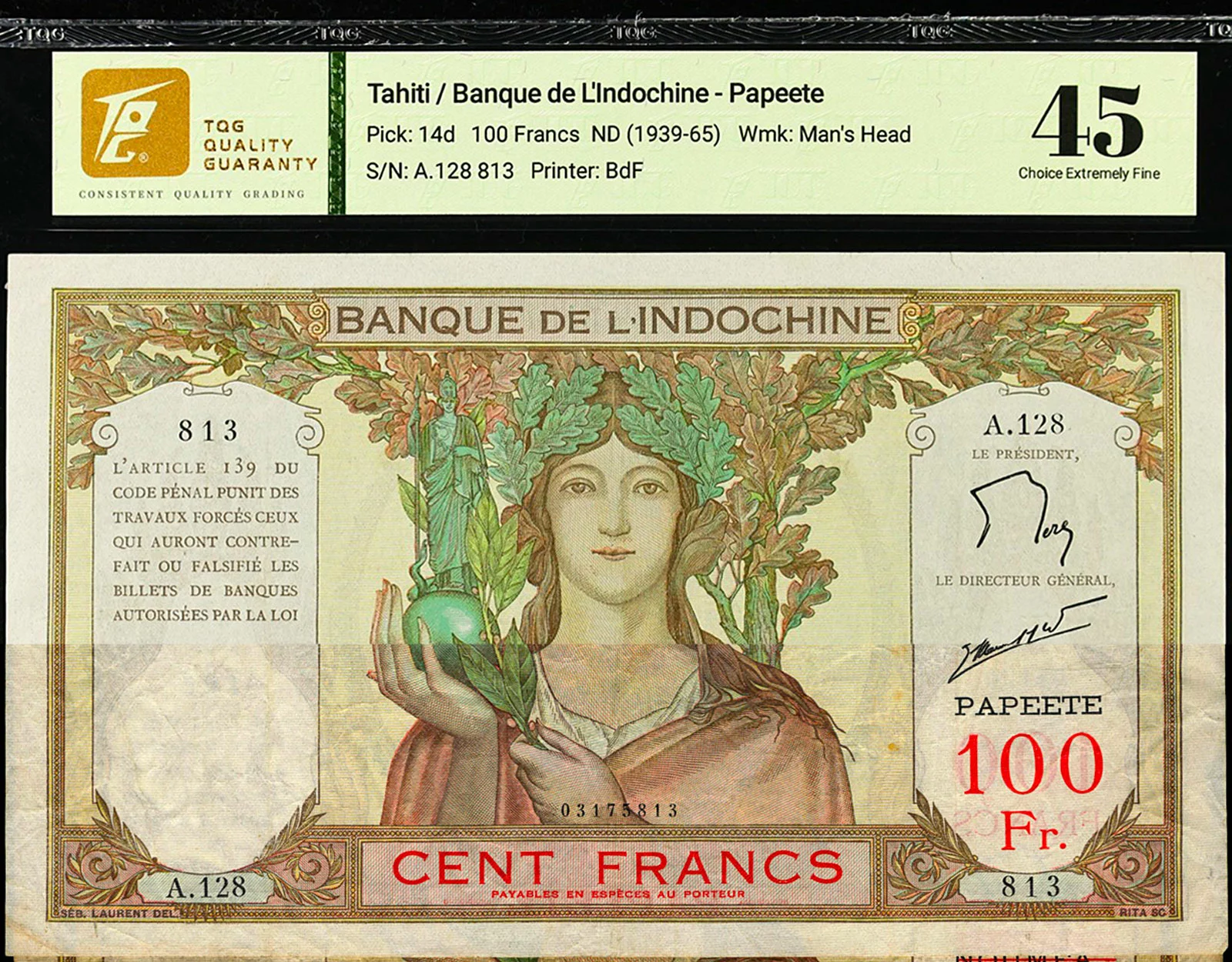Viewport: 1232px width, 962px height.
Task: Click the S/N: A.128 813 label line
Action: [x=440, y=171]
